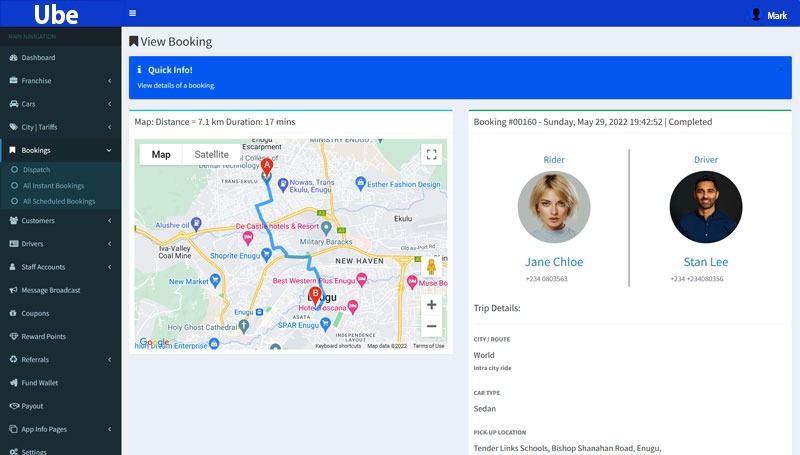Click red marker A on the map

click(266, 167)
